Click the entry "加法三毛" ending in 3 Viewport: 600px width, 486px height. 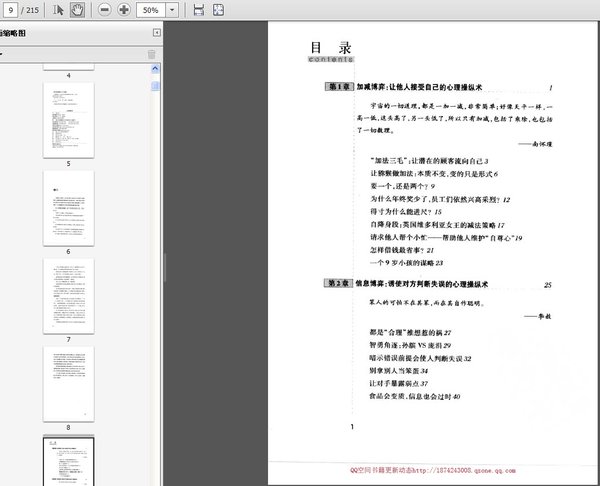pyautogui.click(x=429, y=161)
